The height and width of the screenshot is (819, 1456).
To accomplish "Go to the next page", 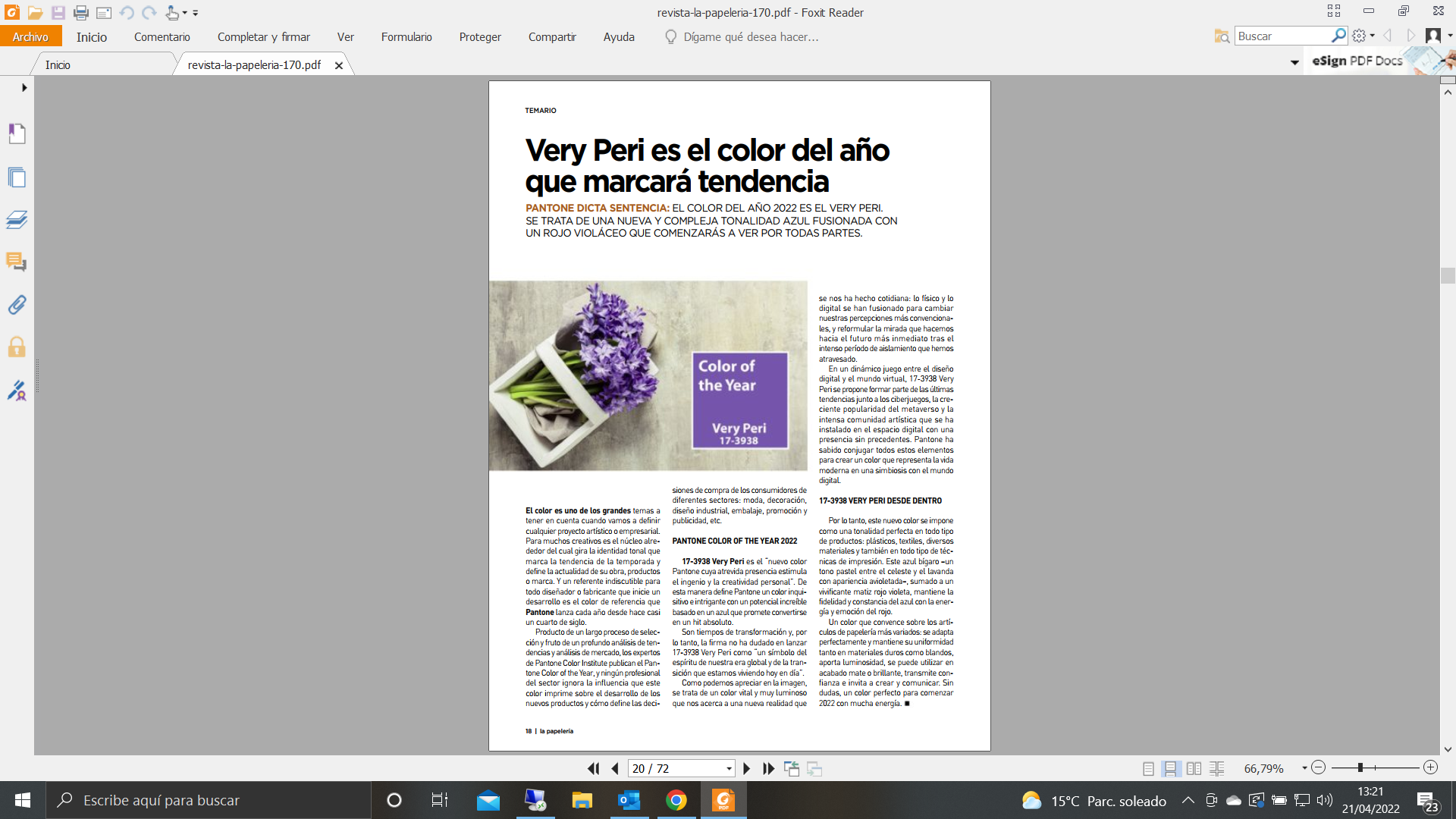I will click(746, 768).
